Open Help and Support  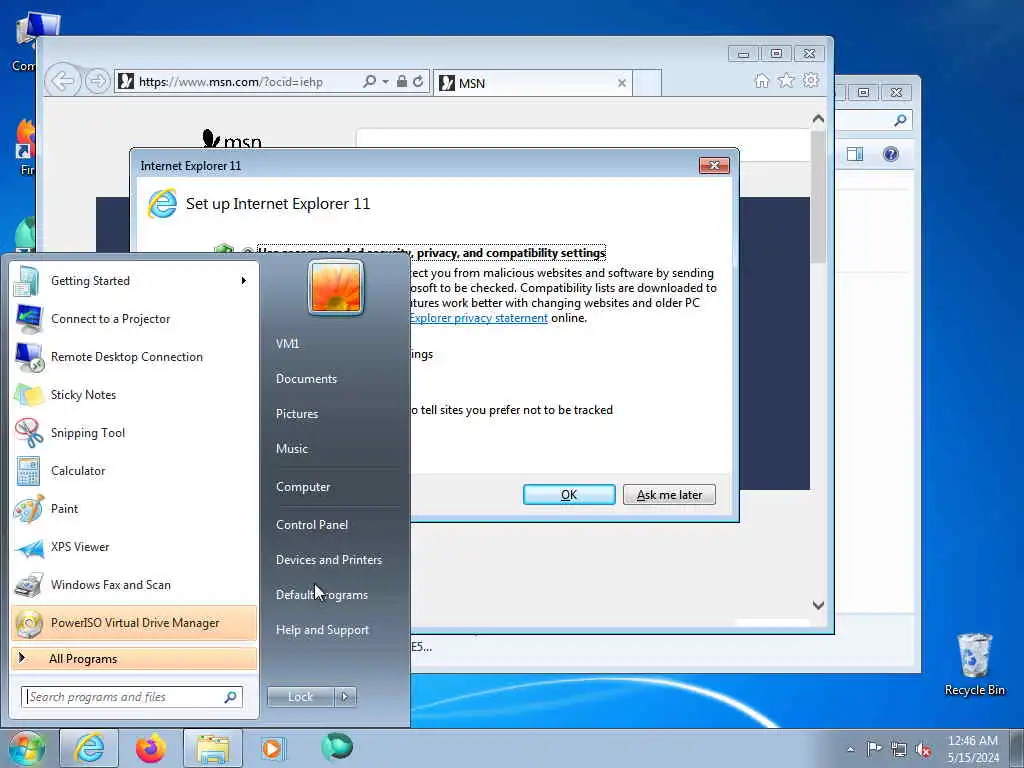[x=323, y=630]
